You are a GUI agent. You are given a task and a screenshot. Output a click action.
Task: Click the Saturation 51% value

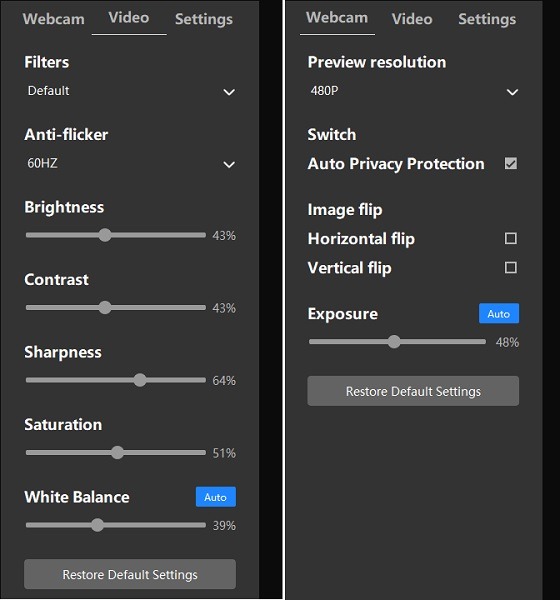[224, 453]
